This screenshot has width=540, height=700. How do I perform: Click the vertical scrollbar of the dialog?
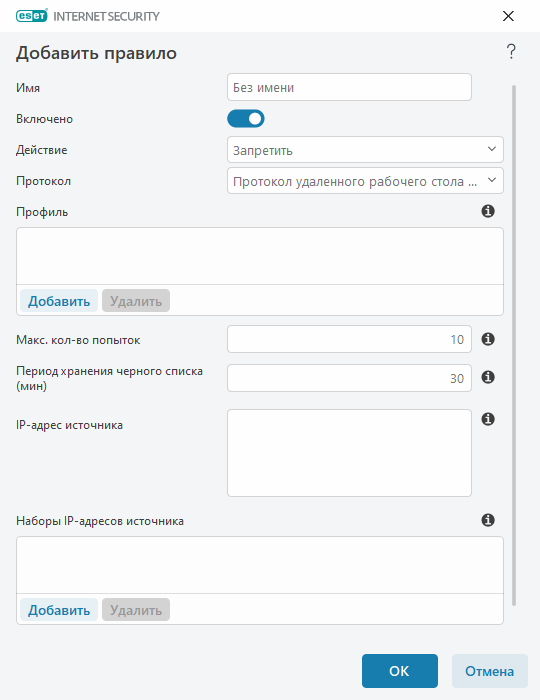(x=514, y=345)
